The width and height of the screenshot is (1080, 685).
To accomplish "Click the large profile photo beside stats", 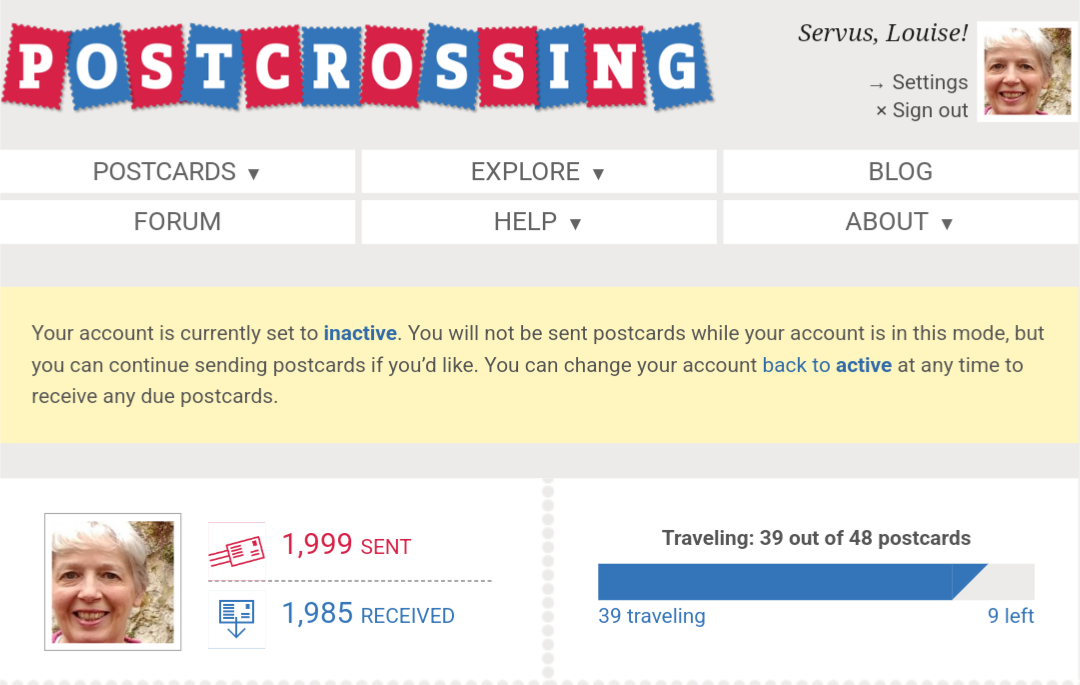I will coord(113,582).
